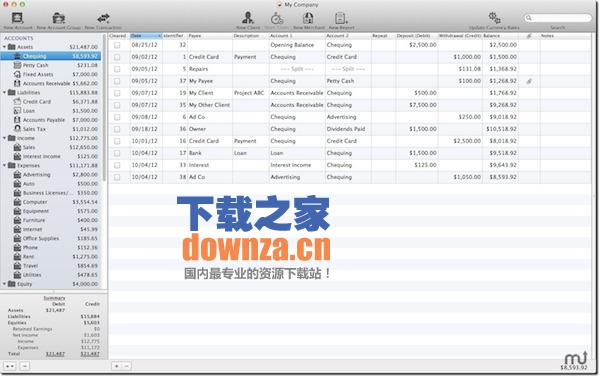
Task: Click the New Client toolbar icon
Action: coord(248,18)
